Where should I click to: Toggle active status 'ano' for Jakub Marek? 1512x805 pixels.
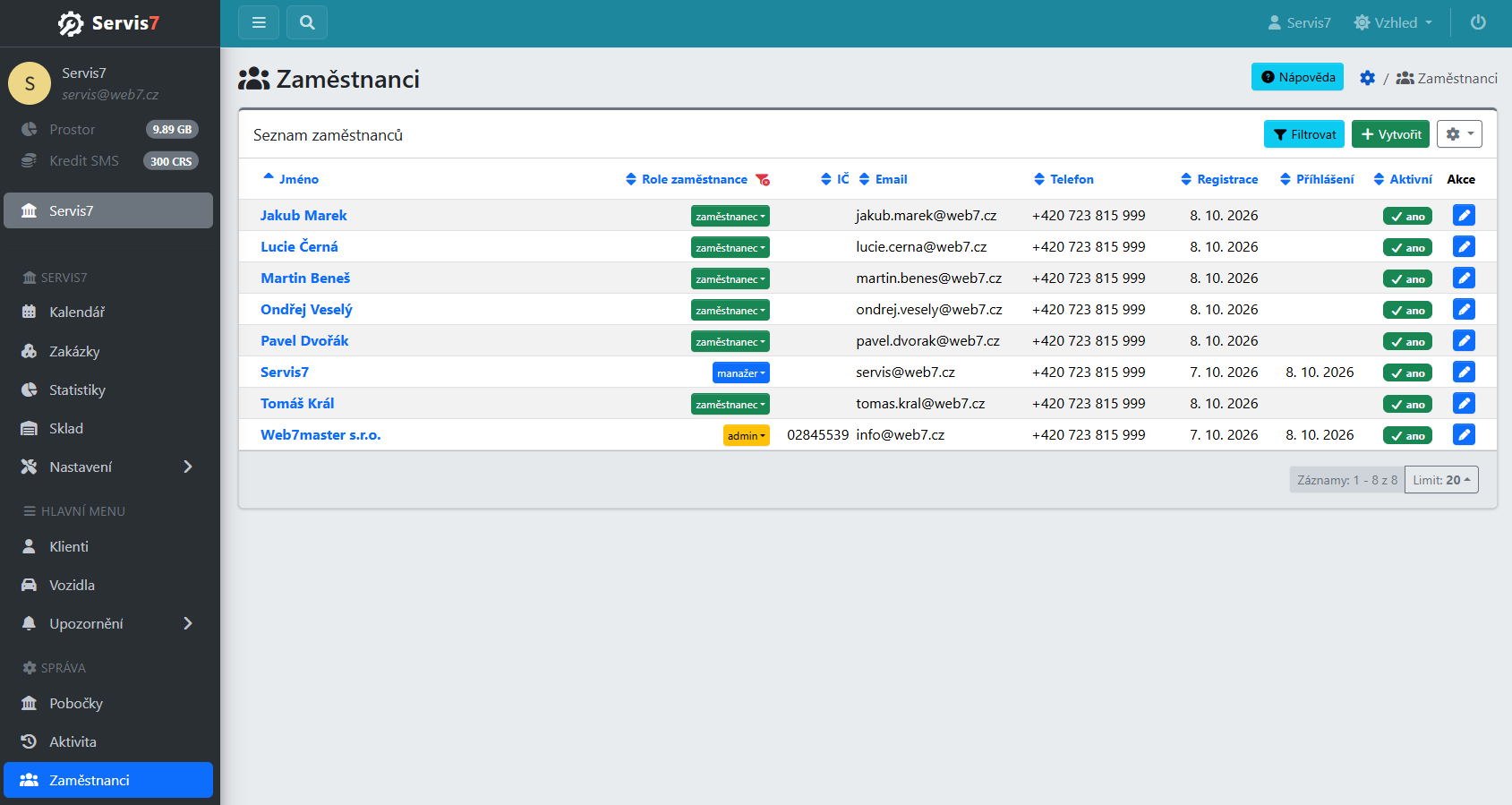point(1407,216)
